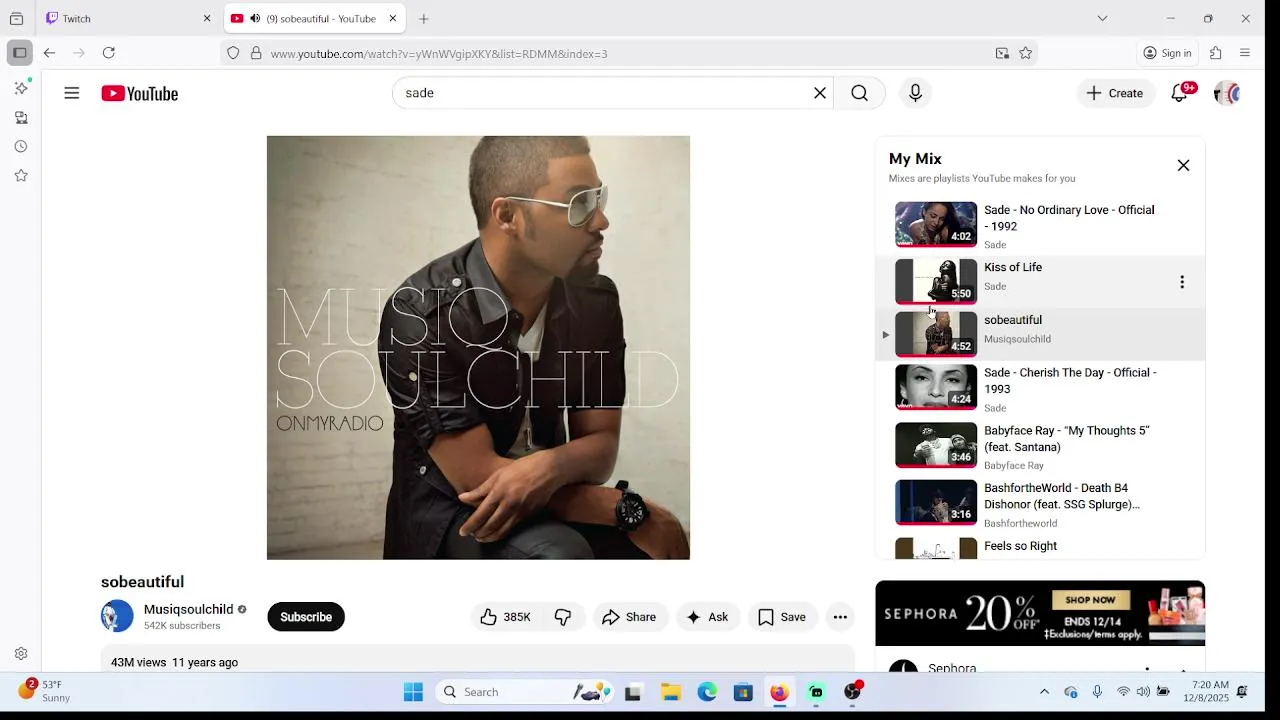Open more actions under the video

pos(840,617)
